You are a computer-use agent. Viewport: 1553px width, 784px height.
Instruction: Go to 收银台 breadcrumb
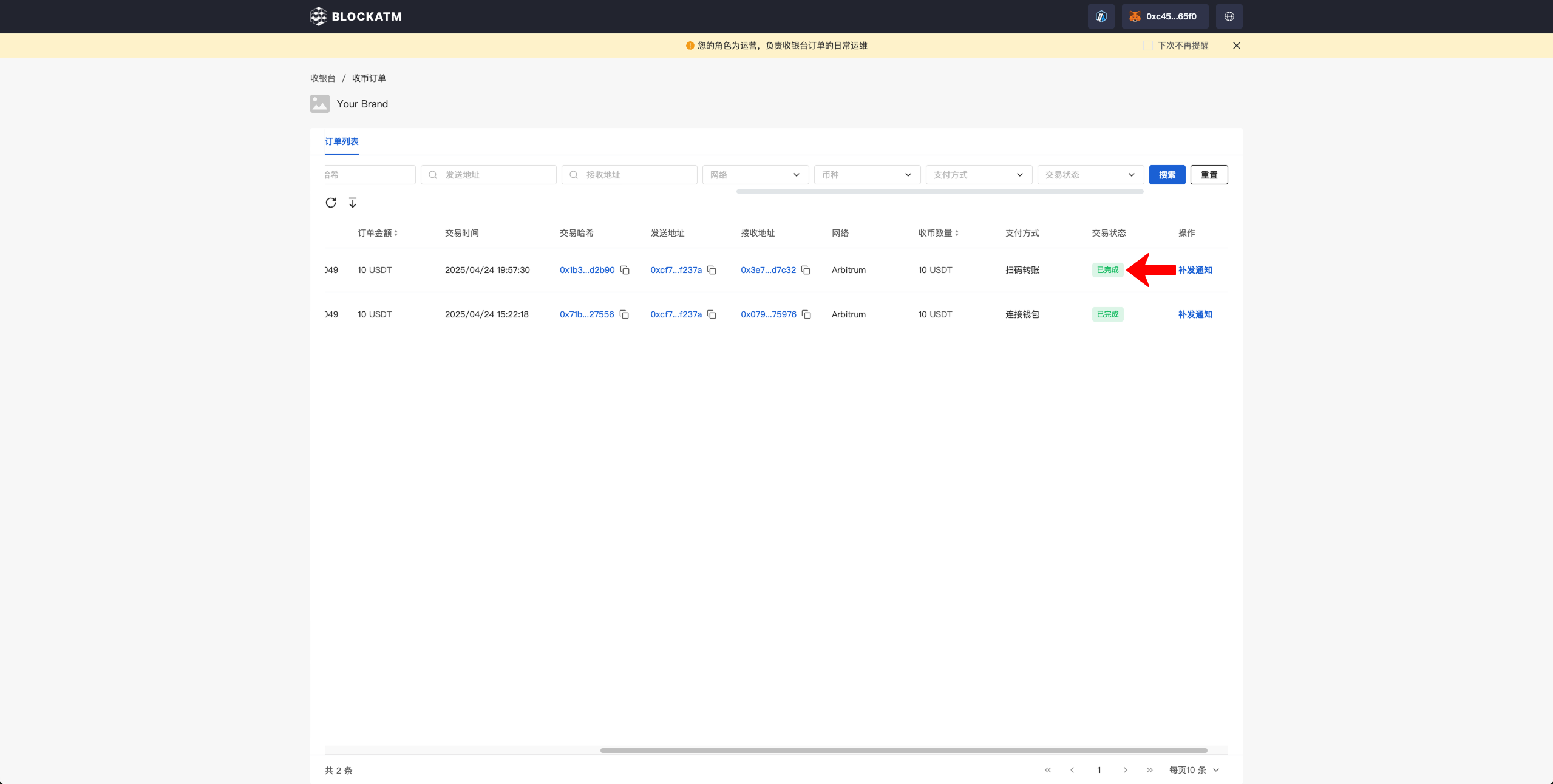(x=322, y=78)
